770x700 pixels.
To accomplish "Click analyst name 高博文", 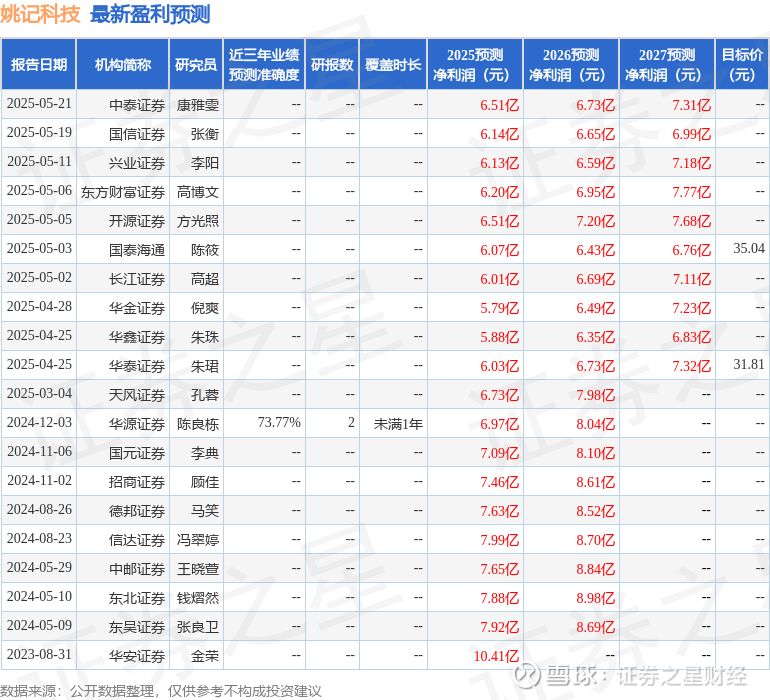I will tap(197, 192).
